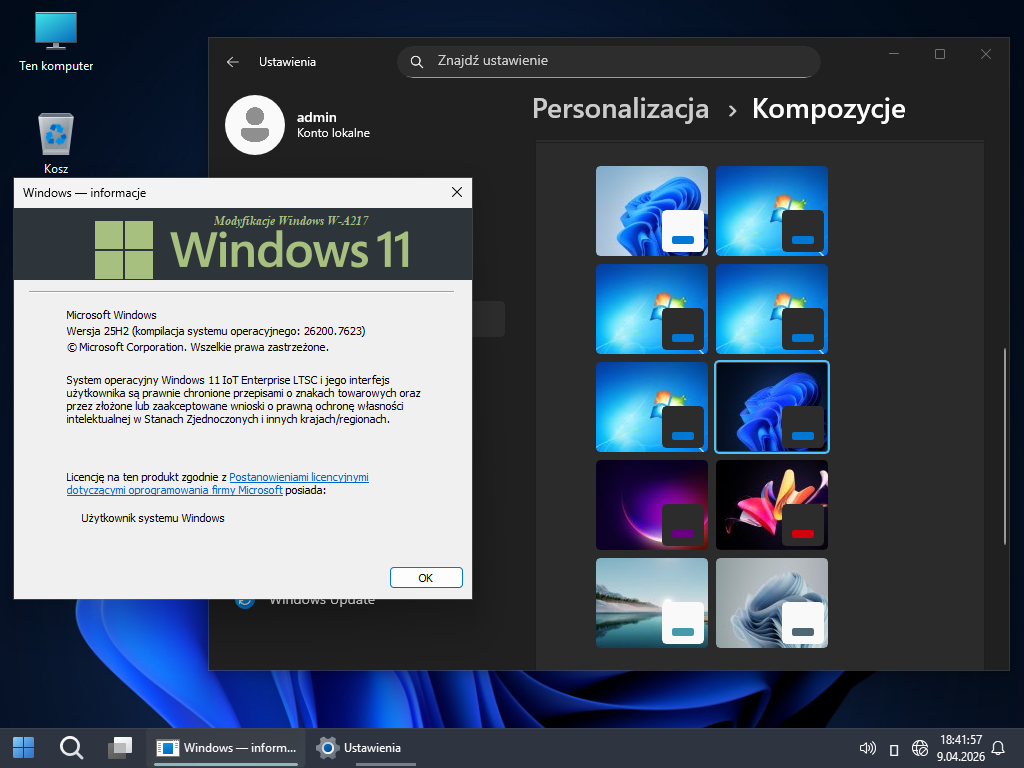Click the Windows Start button
1024x768 pixels.
24,747
